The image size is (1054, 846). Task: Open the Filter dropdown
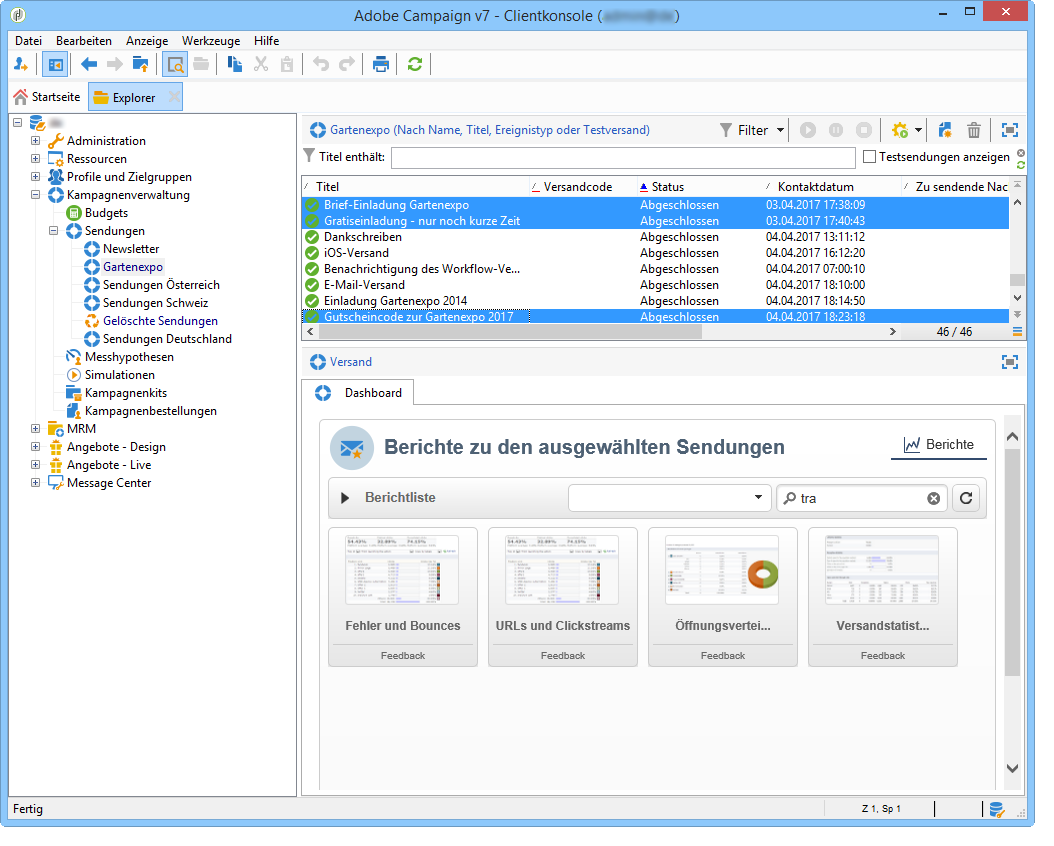coord(752,130)
